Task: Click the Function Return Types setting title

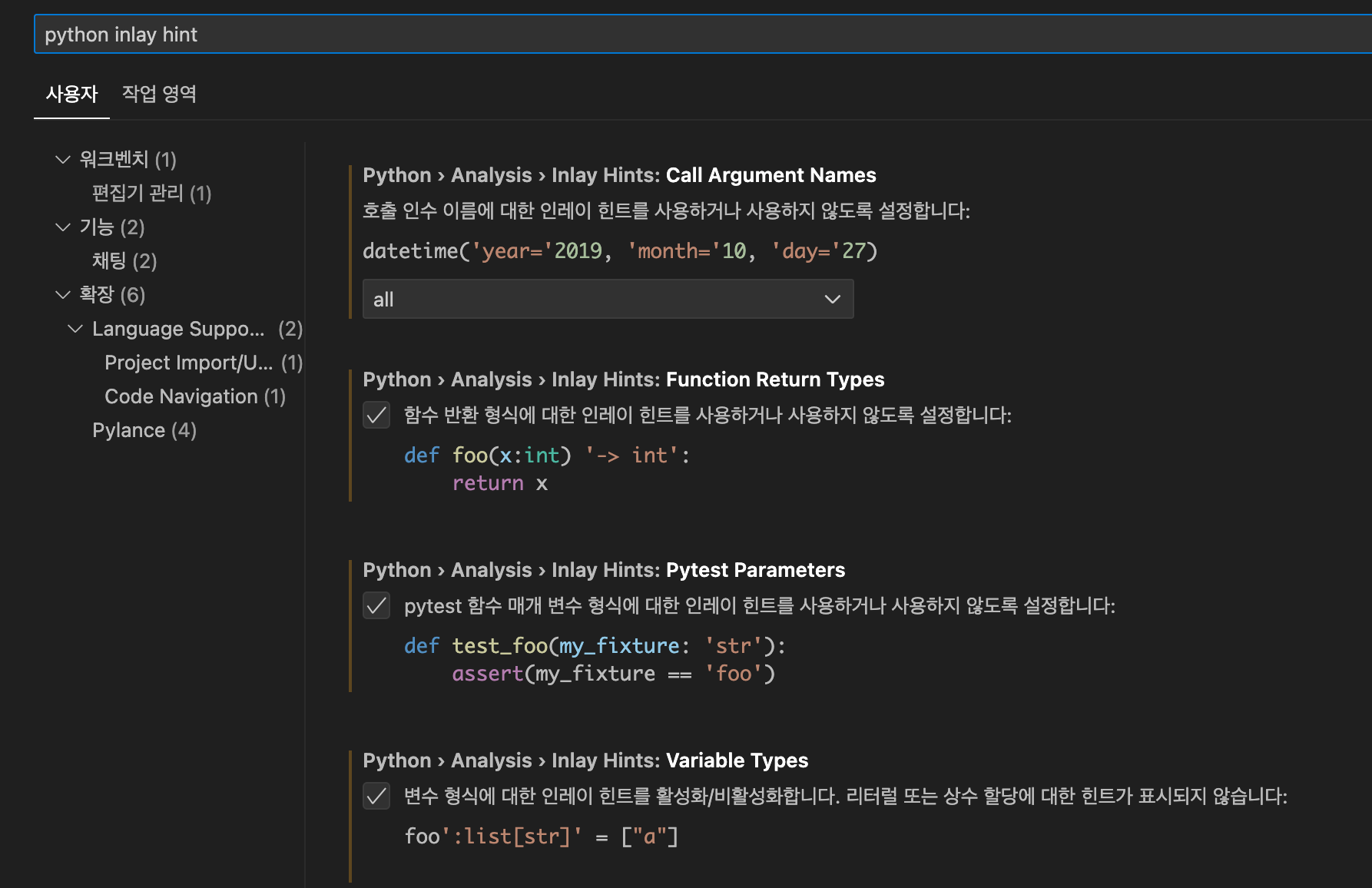Action: click(624, 379)
